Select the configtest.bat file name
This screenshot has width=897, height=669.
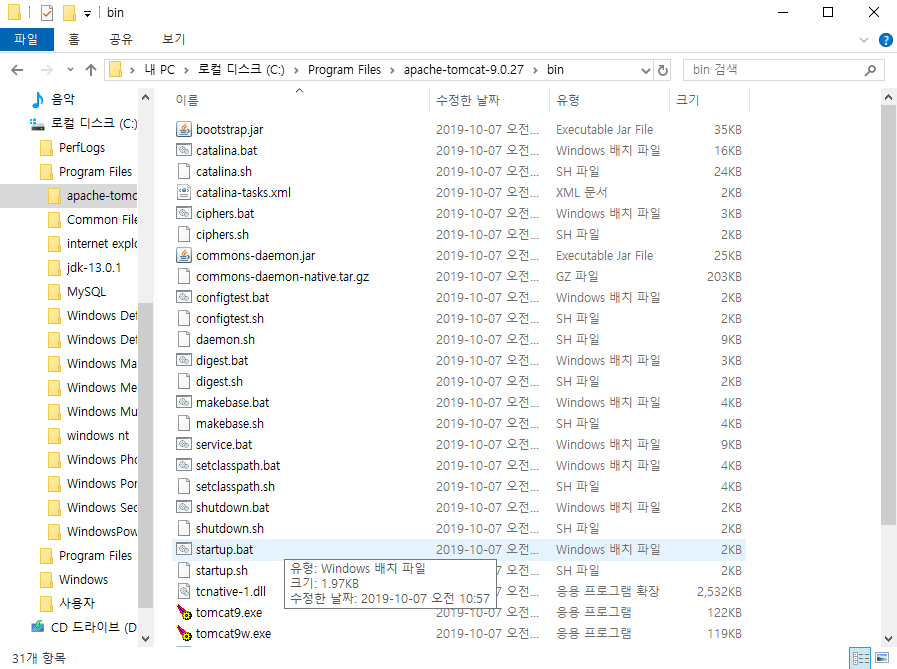point(232,298)
